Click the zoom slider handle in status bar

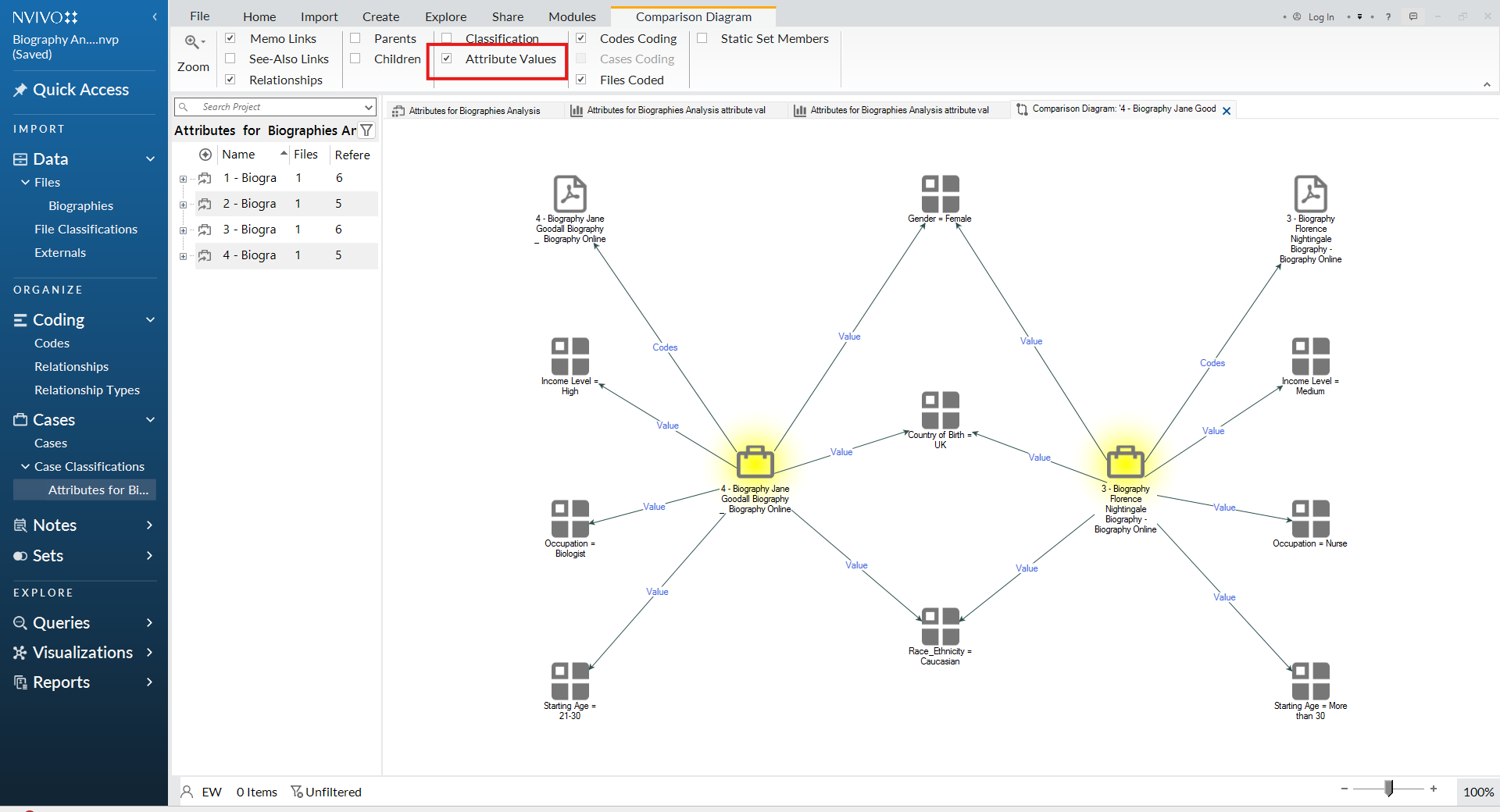(x=1389, y=789)
